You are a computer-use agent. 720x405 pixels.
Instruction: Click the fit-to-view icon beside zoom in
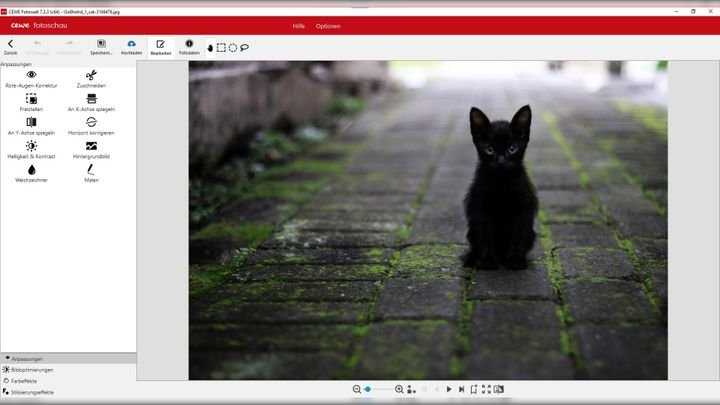411,389
